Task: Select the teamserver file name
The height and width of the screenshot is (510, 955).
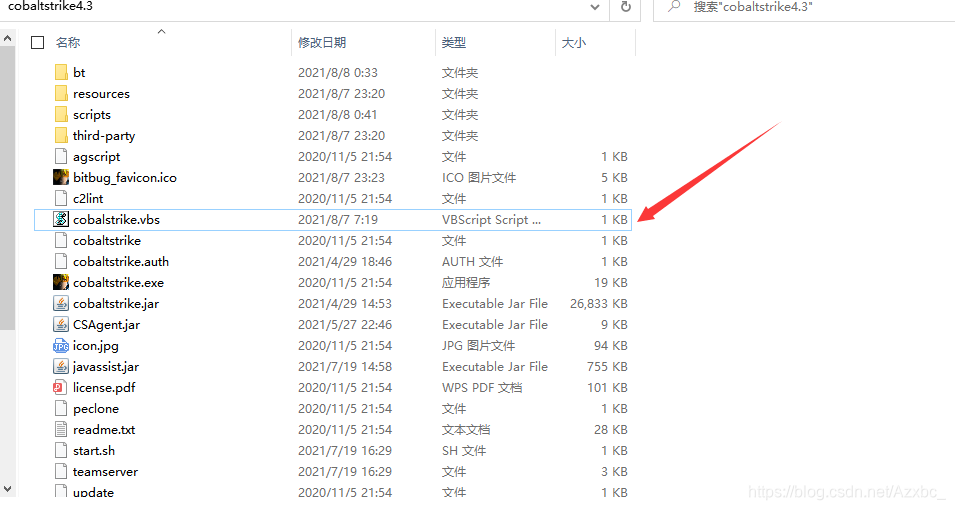Action: pos(105,472)
